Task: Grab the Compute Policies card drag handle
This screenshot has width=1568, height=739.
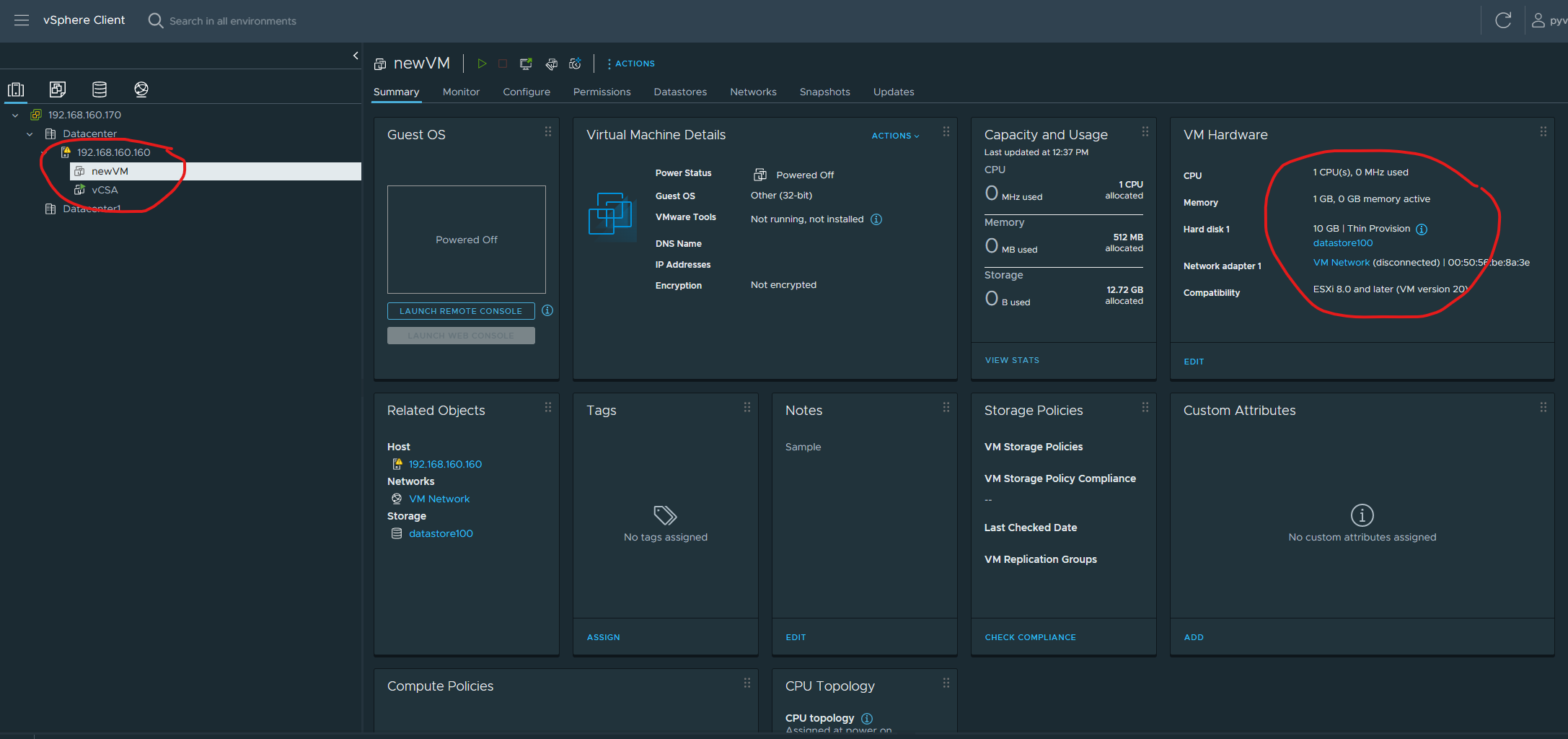Action: (x=747, y=683)
